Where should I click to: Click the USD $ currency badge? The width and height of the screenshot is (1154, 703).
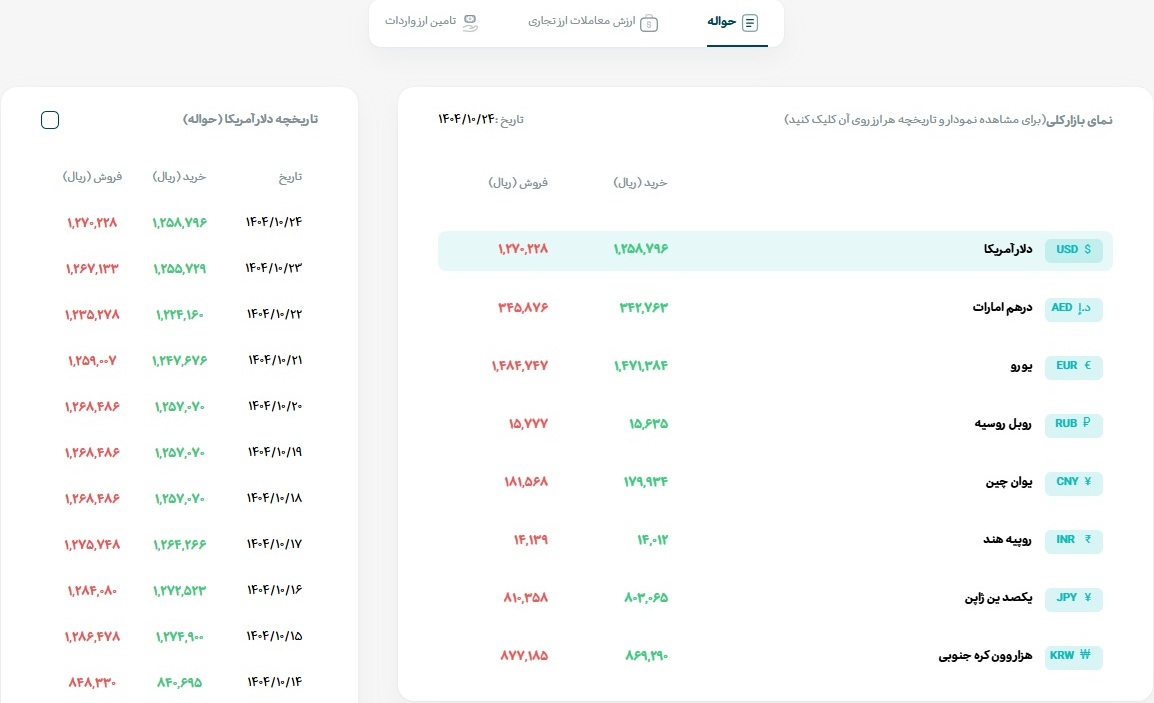[1073, 250]
